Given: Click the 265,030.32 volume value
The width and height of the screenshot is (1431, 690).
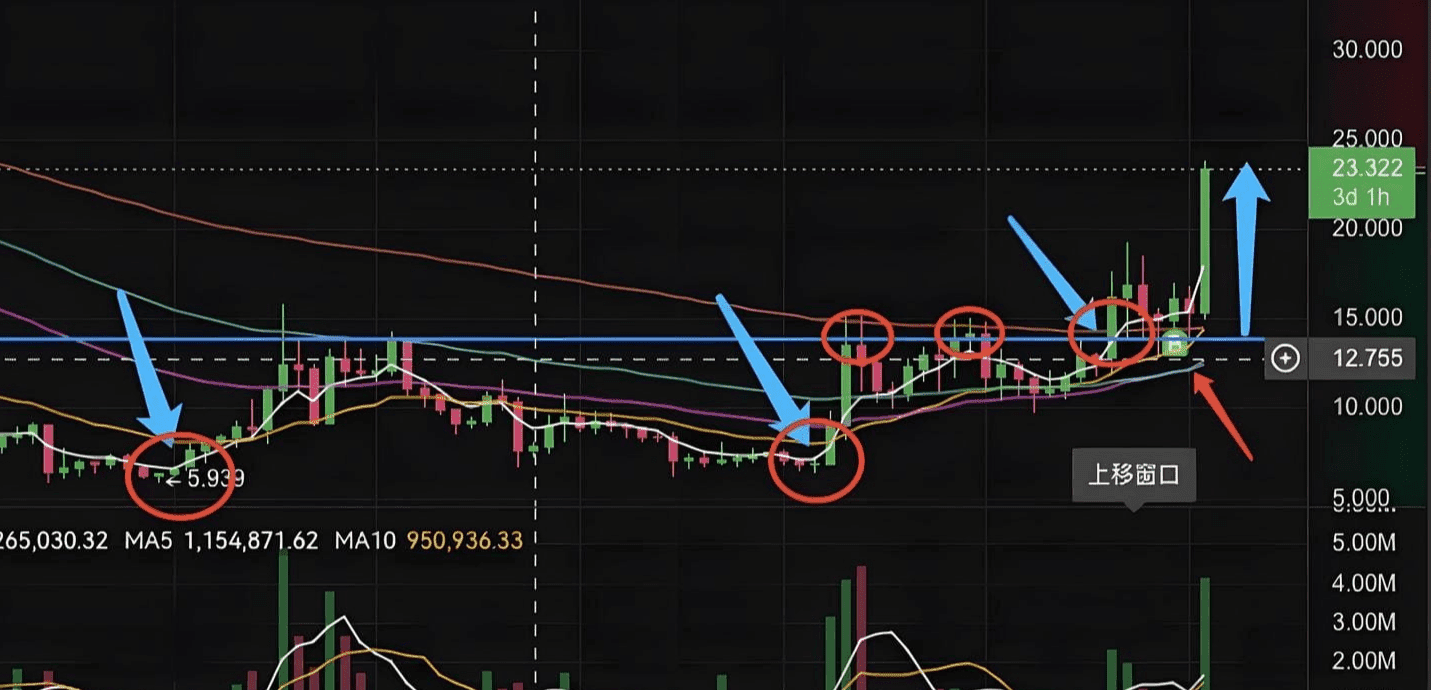Looking at the screenshot, I should click(x=54, y=541).
